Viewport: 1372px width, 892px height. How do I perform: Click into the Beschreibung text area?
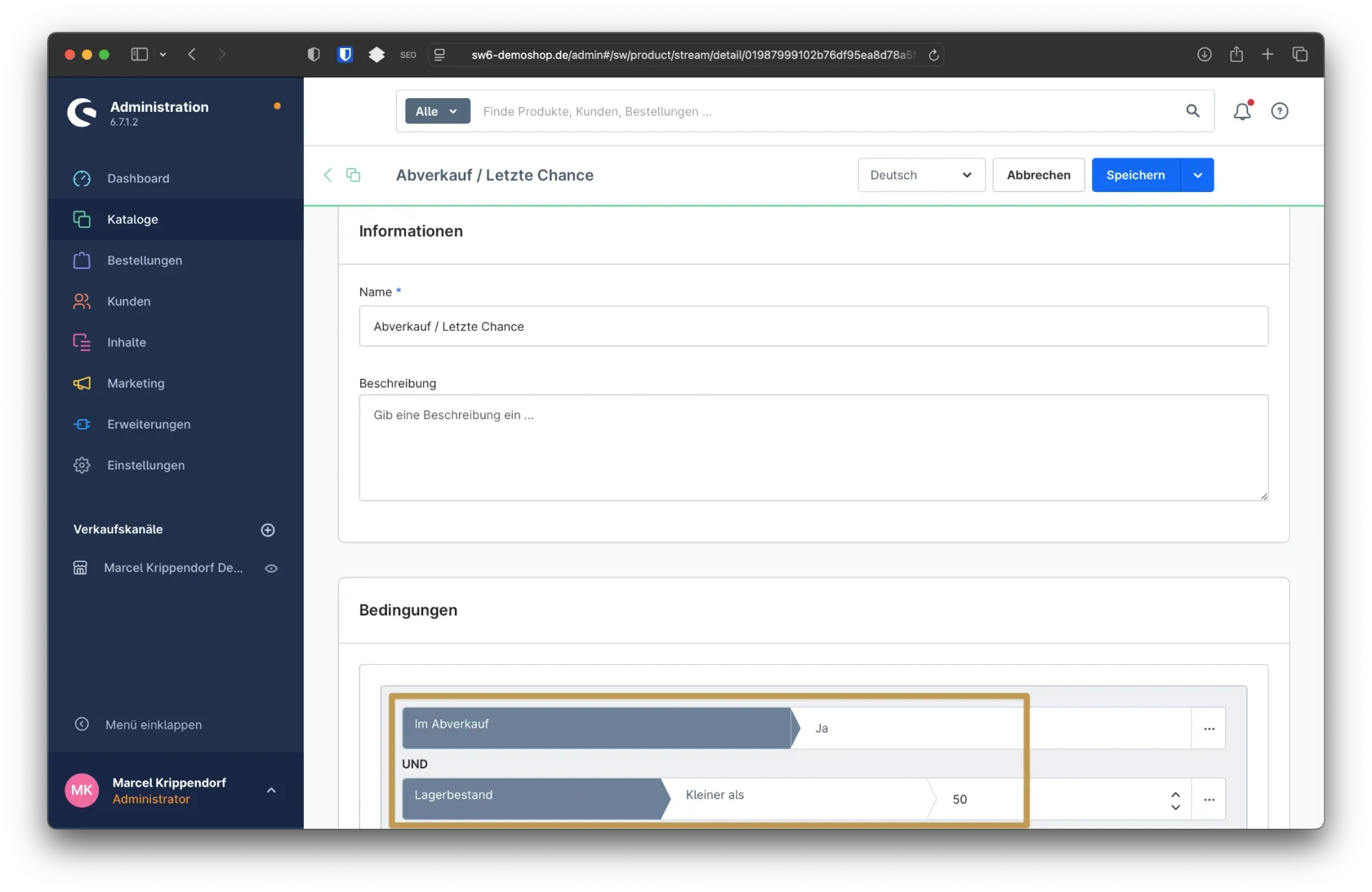coord(813,447)
